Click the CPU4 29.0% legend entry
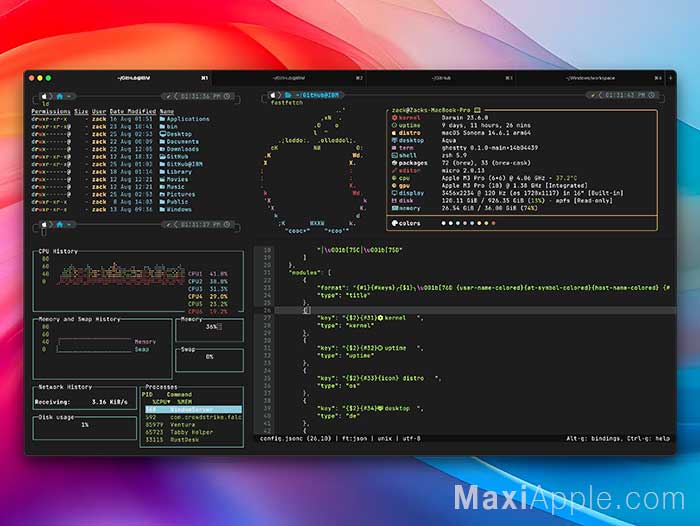 point(208,296)
